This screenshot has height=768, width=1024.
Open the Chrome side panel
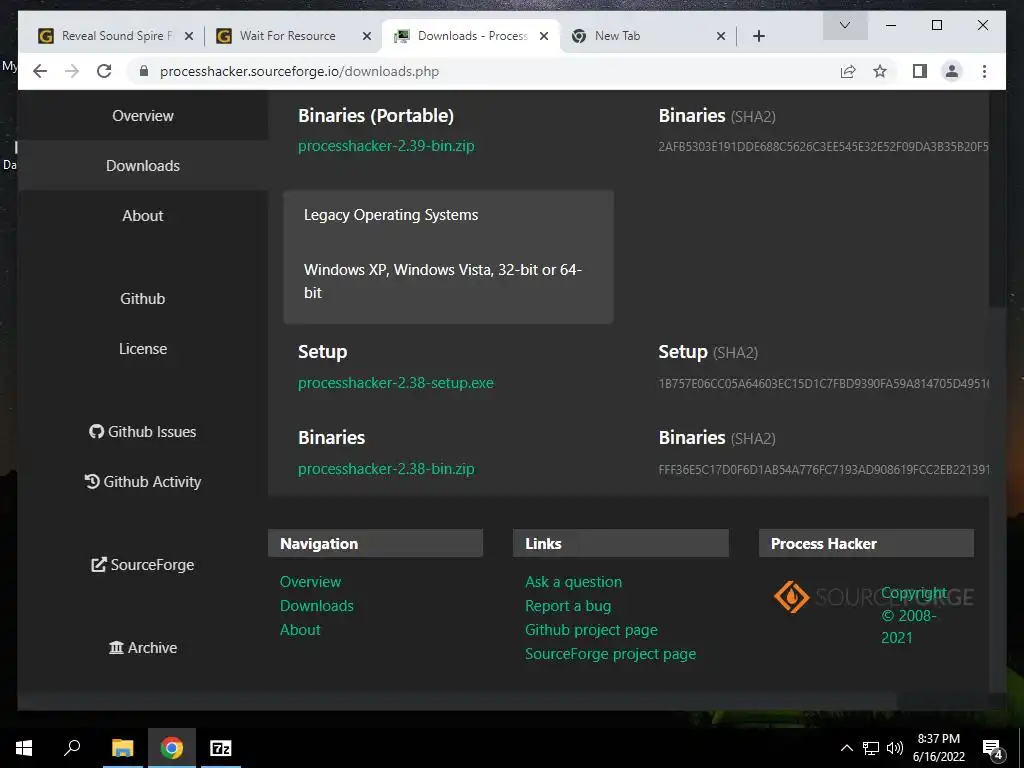[920, 71]
